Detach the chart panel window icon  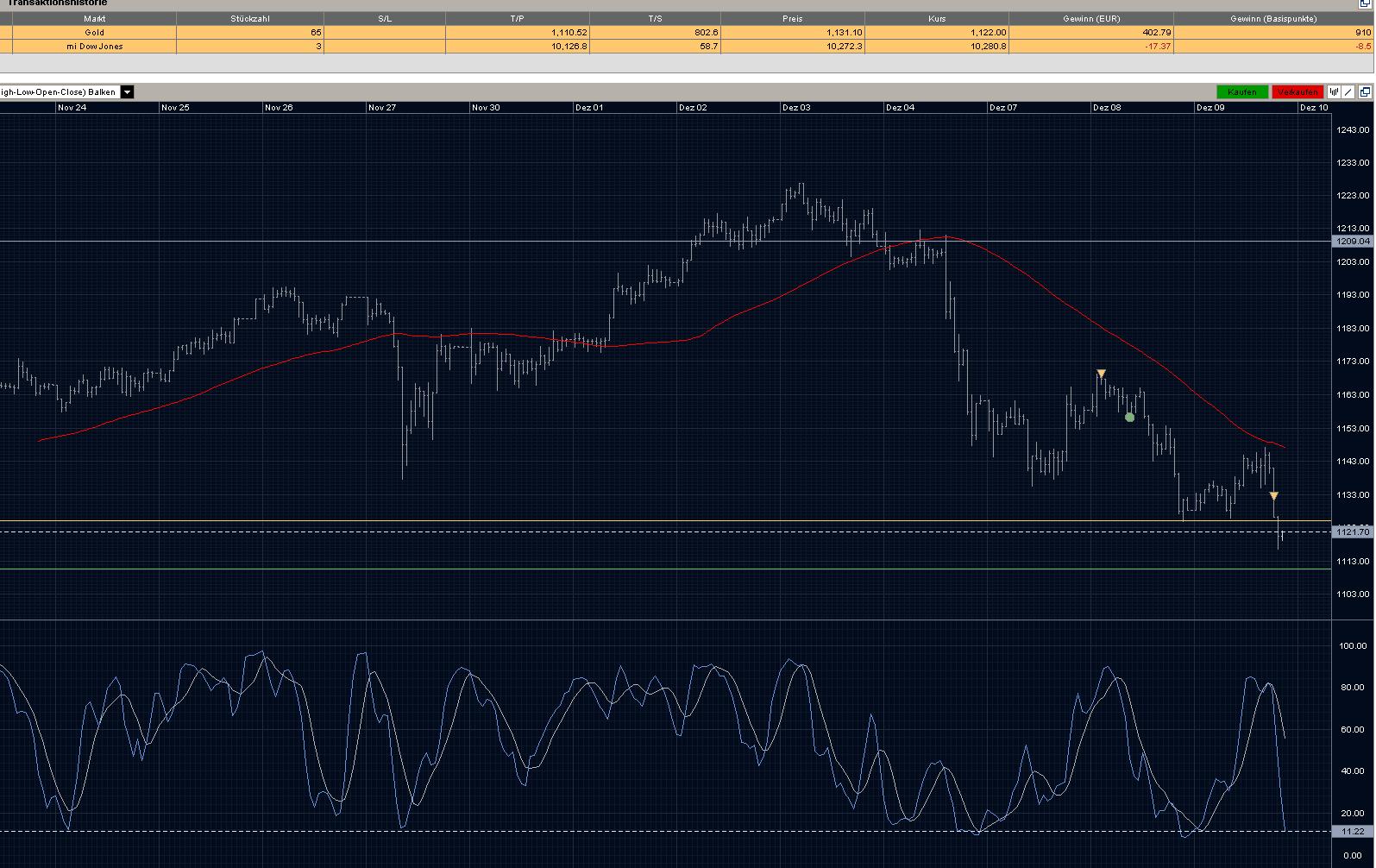pos(1366,92)
